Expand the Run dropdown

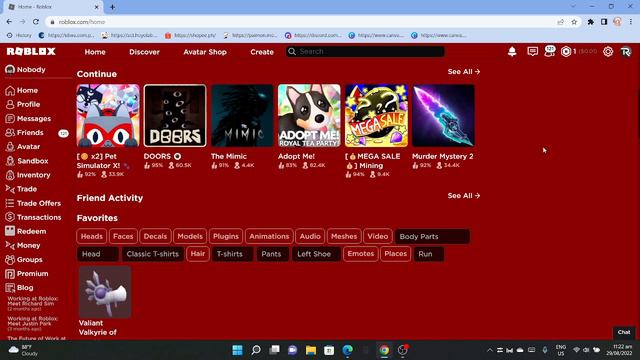pyautogui.click(x=429, y=254)
